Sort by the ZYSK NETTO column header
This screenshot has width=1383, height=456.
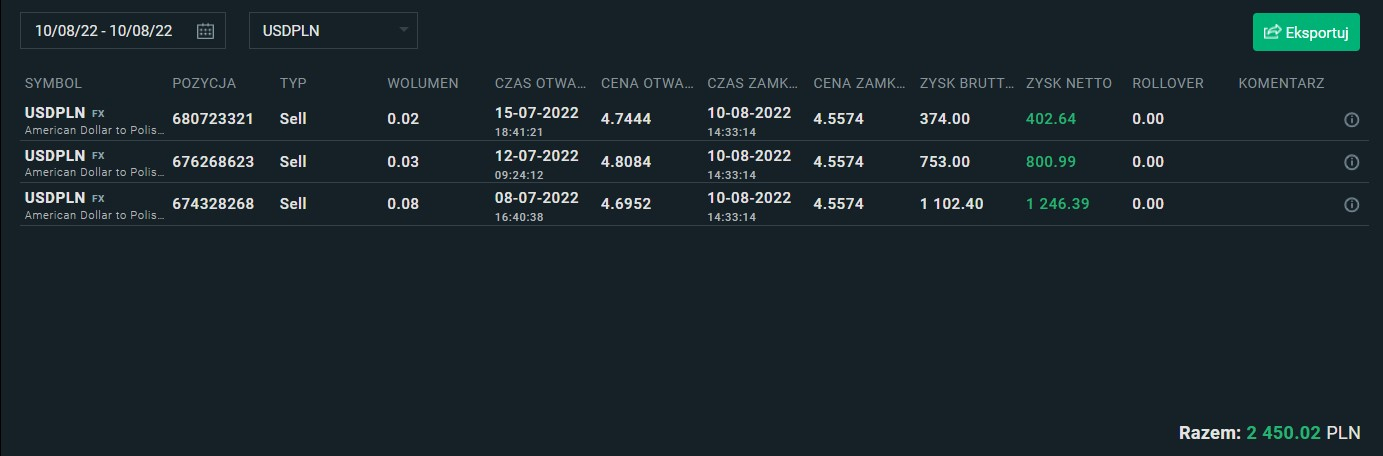click(1069, 83)
